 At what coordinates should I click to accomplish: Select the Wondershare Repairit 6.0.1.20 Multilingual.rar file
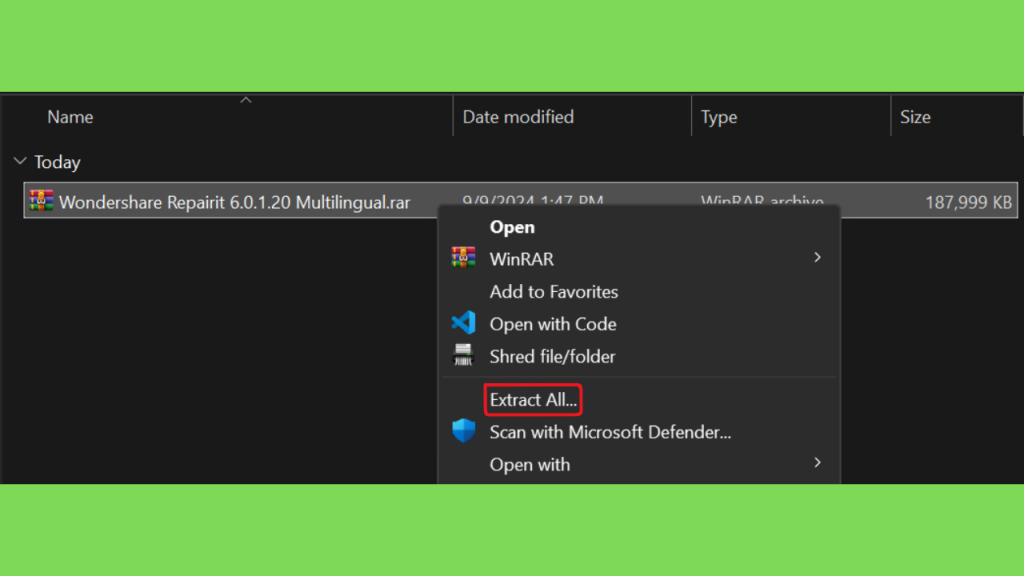[x=234, y=202]
